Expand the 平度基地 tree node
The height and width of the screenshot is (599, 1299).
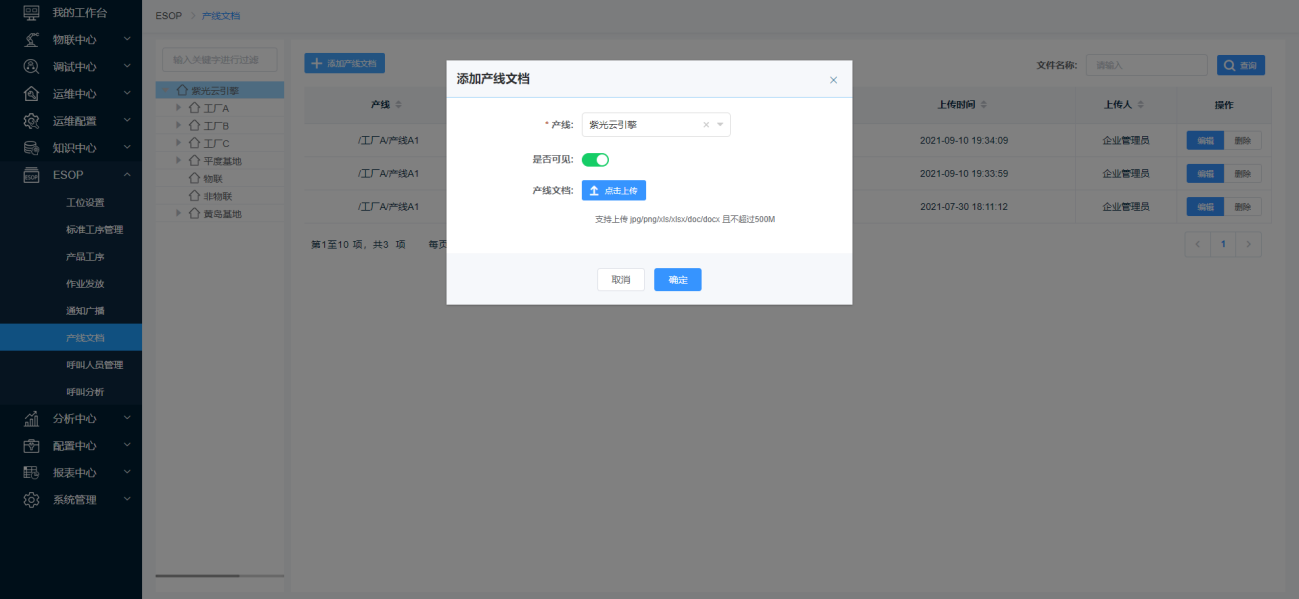tap(179, 160)
